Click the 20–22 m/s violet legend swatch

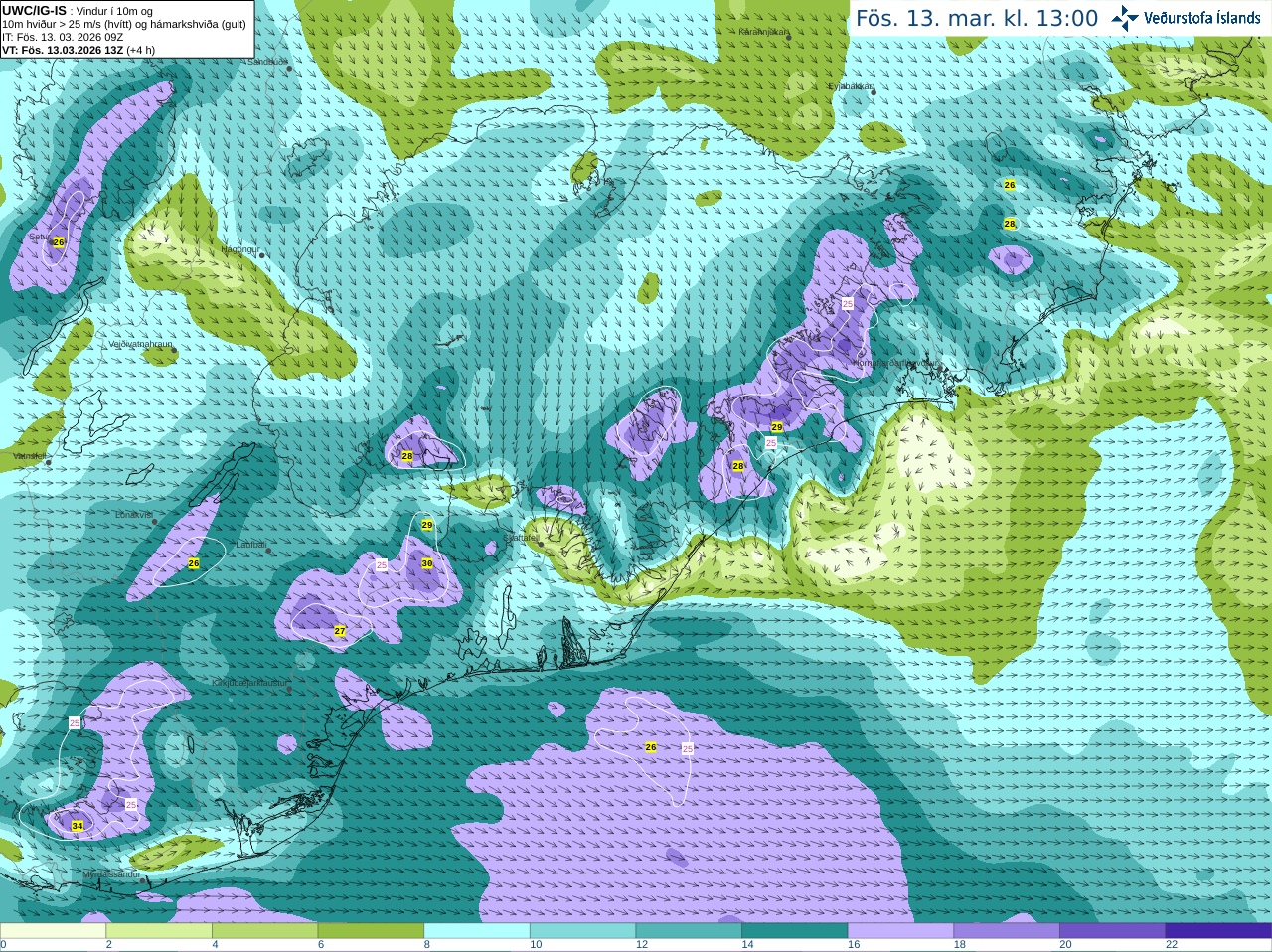click(1113, 931)
